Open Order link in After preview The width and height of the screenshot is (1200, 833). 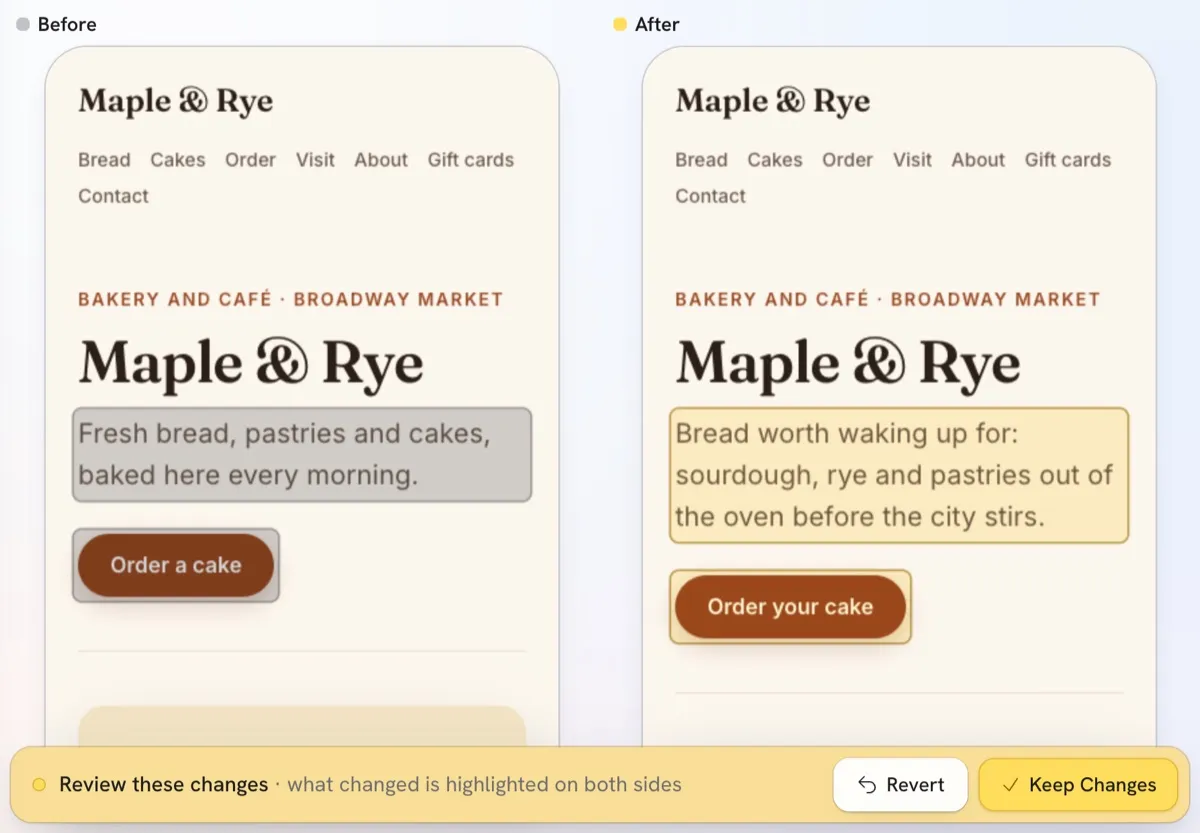[847, 160]
